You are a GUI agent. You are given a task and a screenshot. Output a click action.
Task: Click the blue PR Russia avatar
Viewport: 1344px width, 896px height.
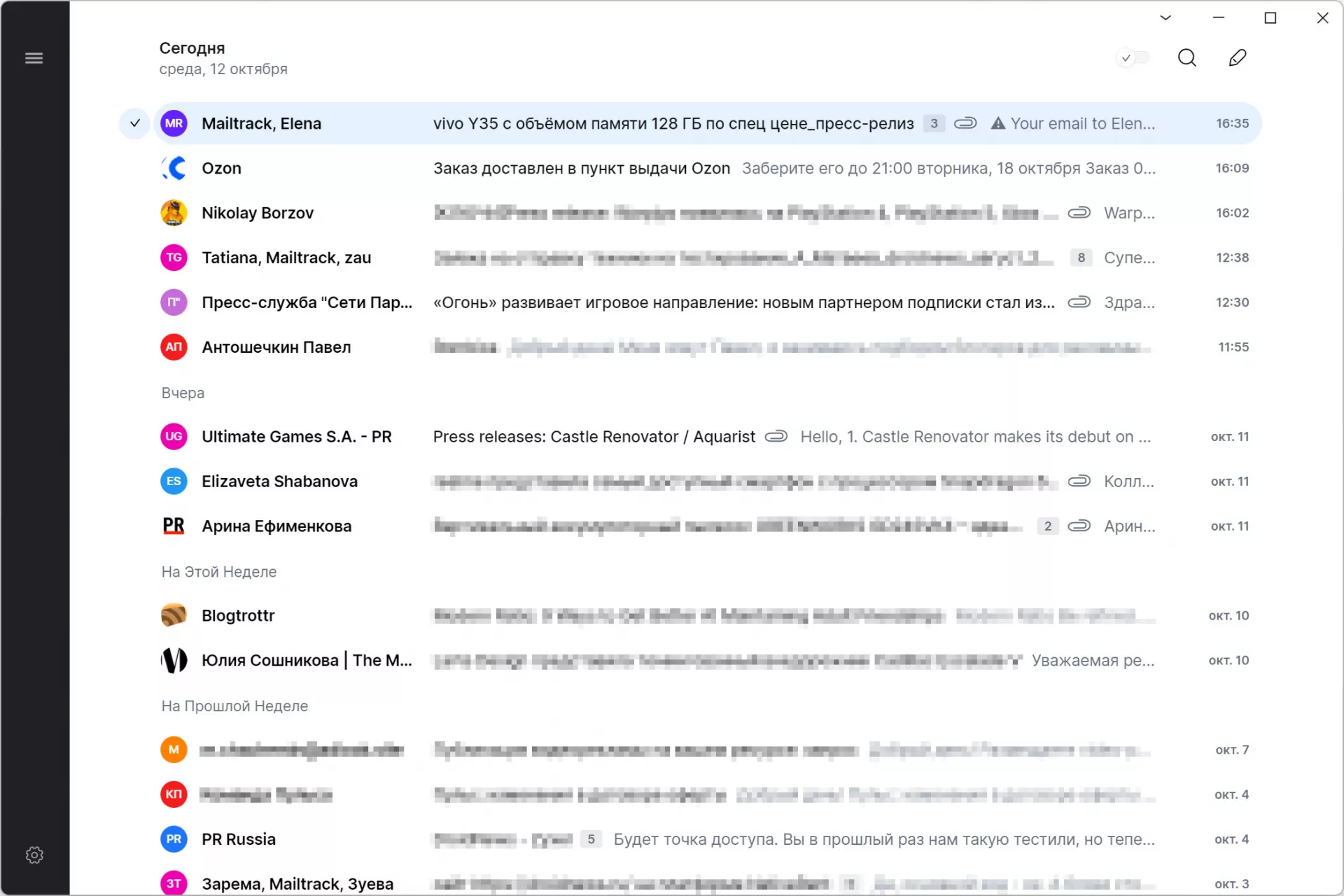(x=174, y=839)
